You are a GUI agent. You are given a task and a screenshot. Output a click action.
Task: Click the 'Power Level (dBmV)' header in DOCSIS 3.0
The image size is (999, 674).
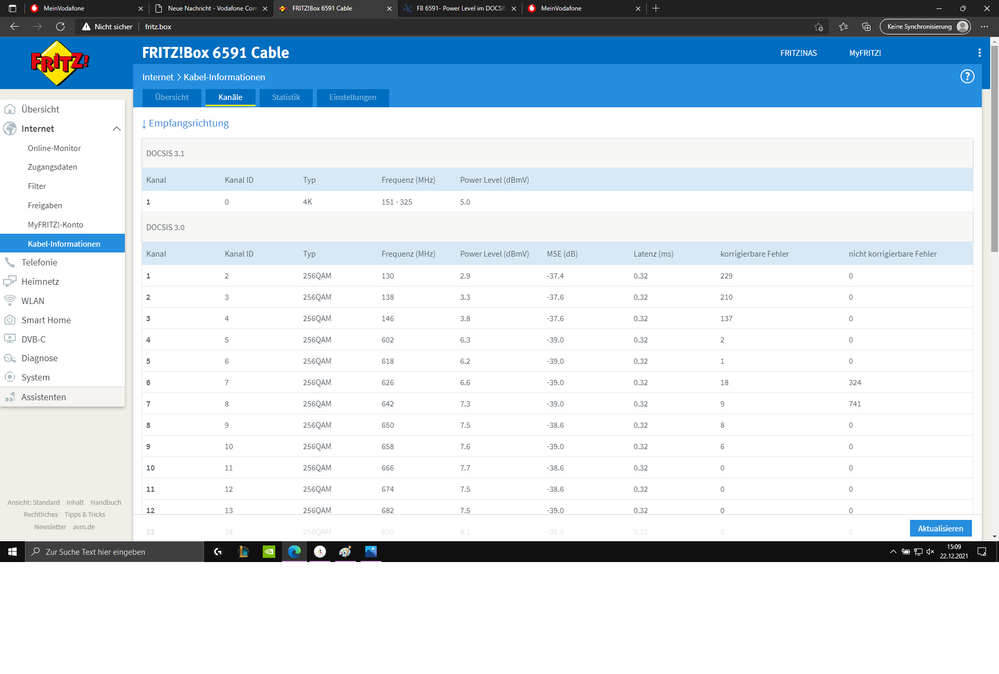pyautogui.click(x=494, y=254)
